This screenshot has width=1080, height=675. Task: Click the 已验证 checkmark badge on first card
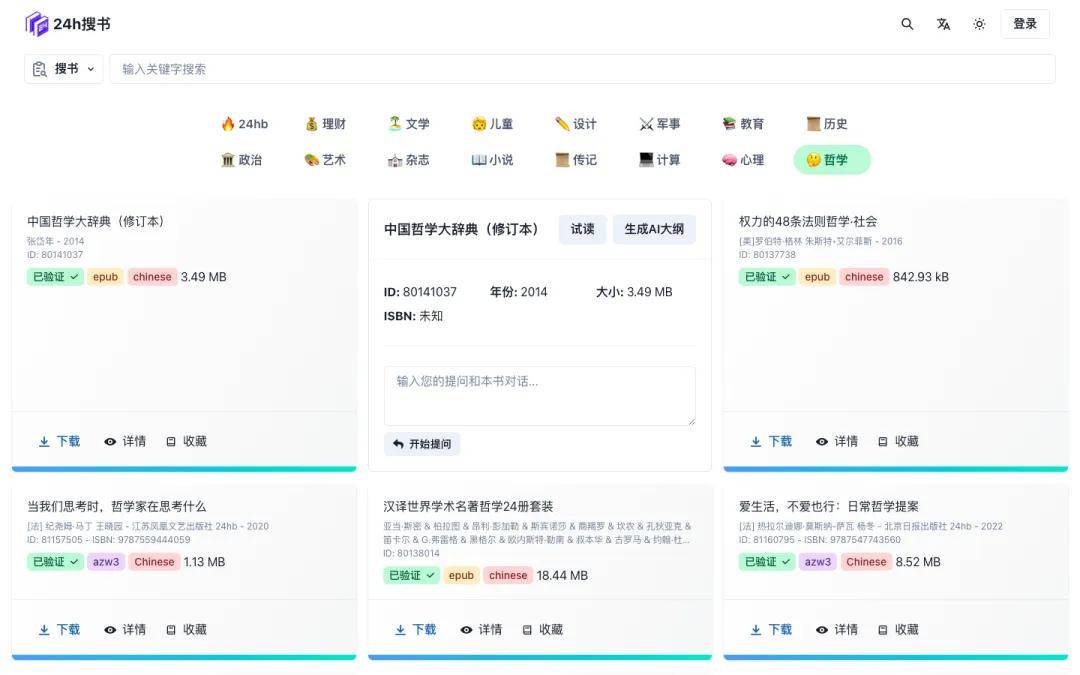pyautogui.click(x=54, y=276)
